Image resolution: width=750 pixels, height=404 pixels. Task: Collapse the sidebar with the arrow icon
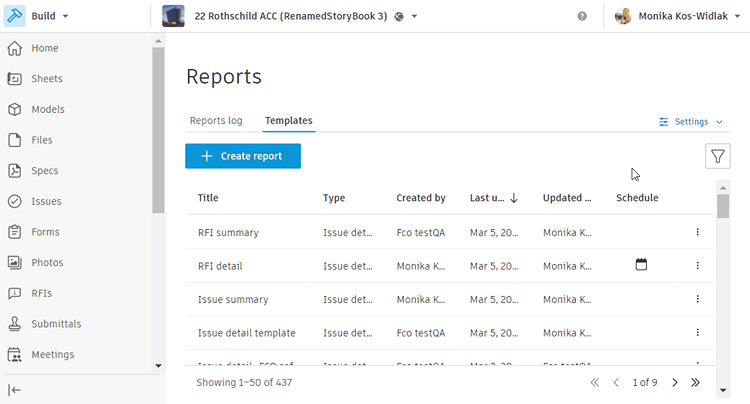pyautogui.click(x=15, y=390)
